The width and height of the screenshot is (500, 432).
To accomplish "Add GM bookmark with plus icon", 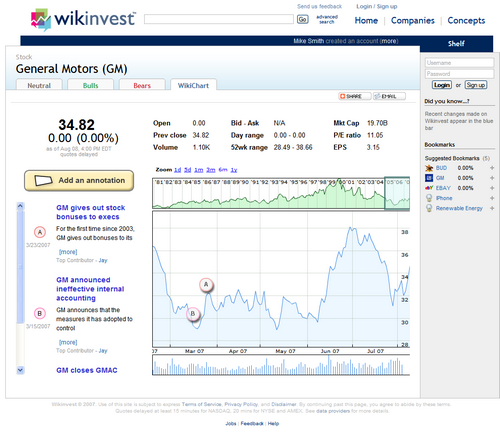I will [x=492, y=178].
